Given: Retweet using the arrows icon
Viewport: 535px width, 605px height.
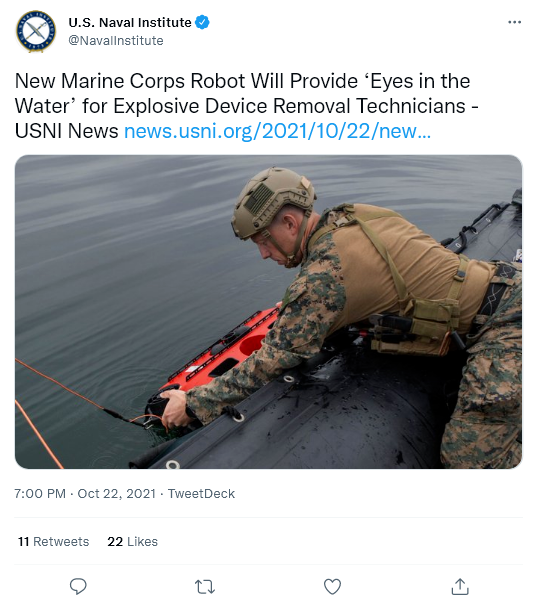Looking at the screenshot, I should (205, 586).
